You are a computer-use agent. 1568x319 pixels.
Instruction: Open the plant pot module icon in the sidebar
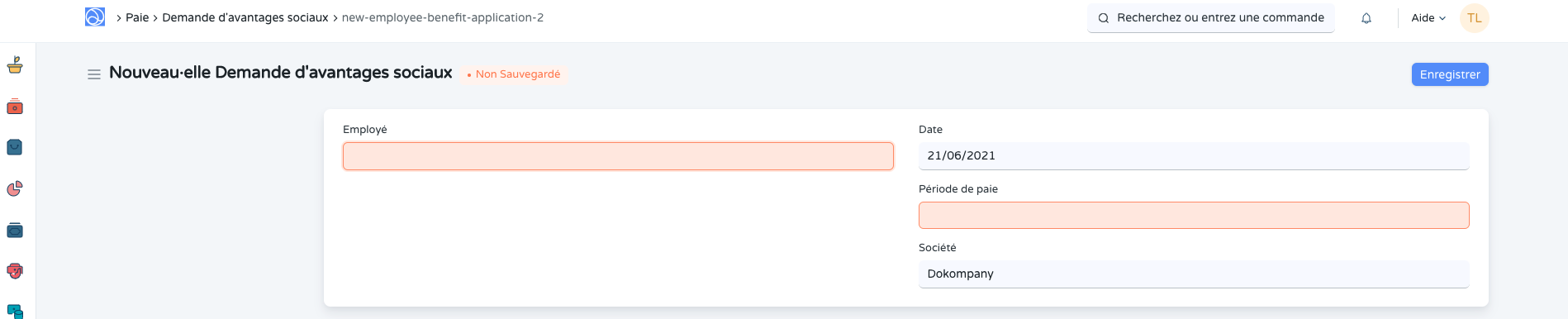15,65
